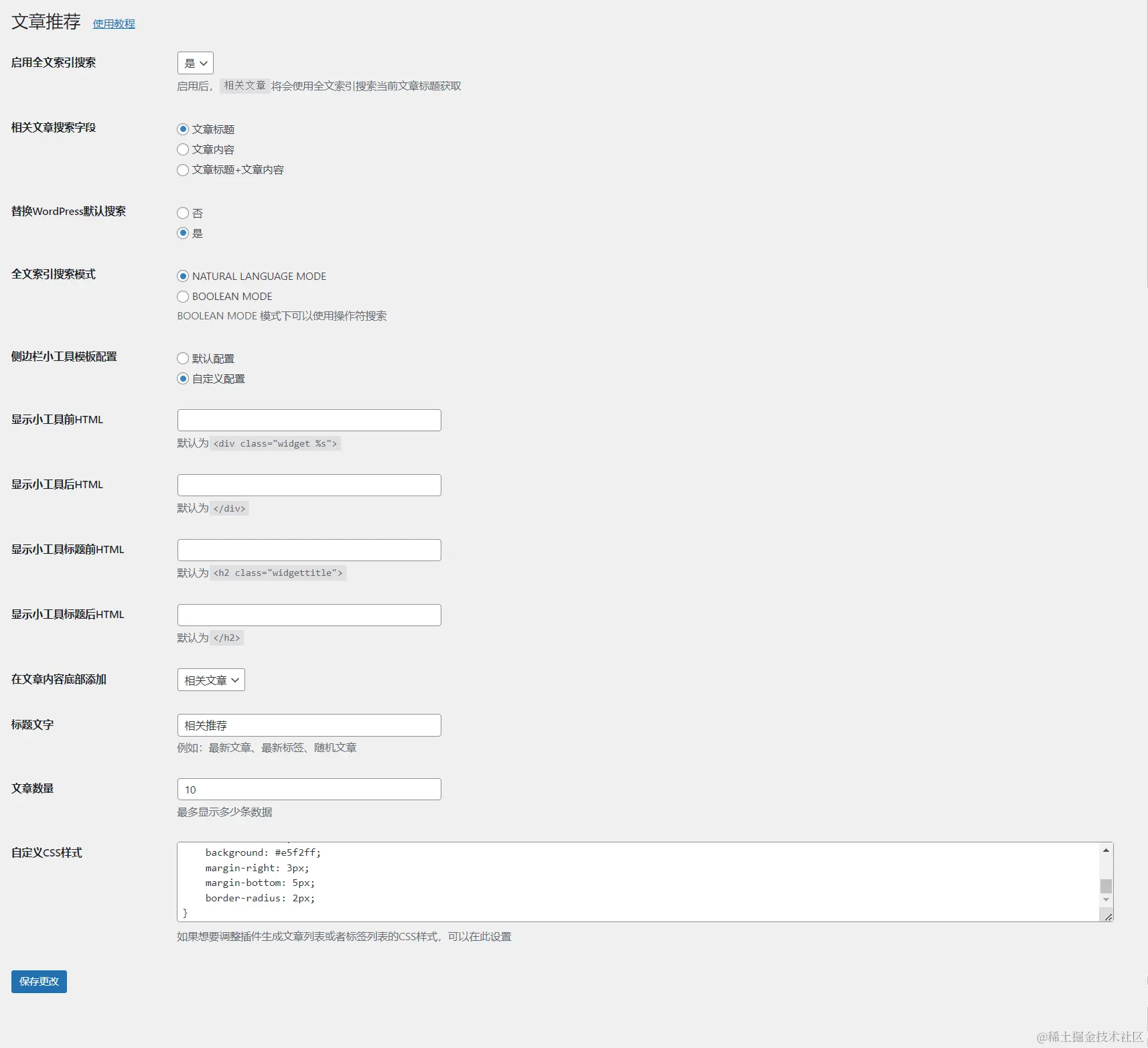
Task: Focus the 显示小工具后HTML input field
Action: tap(309, 485)
